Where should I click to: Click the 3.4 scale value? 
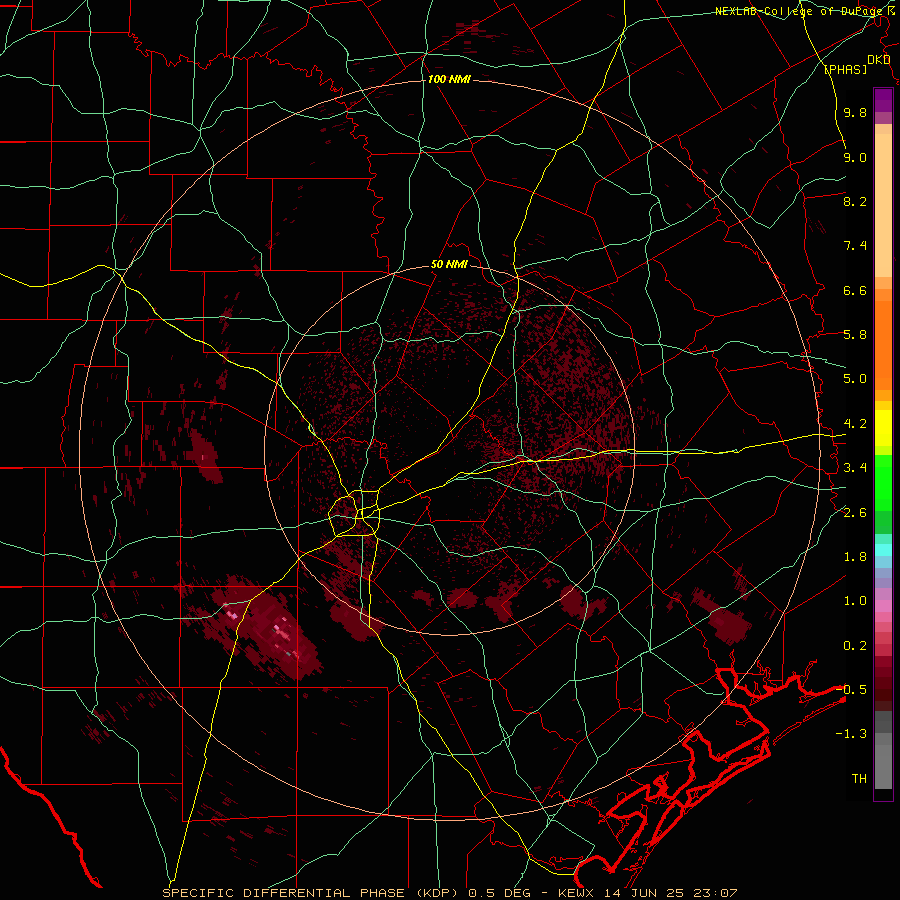855,468
